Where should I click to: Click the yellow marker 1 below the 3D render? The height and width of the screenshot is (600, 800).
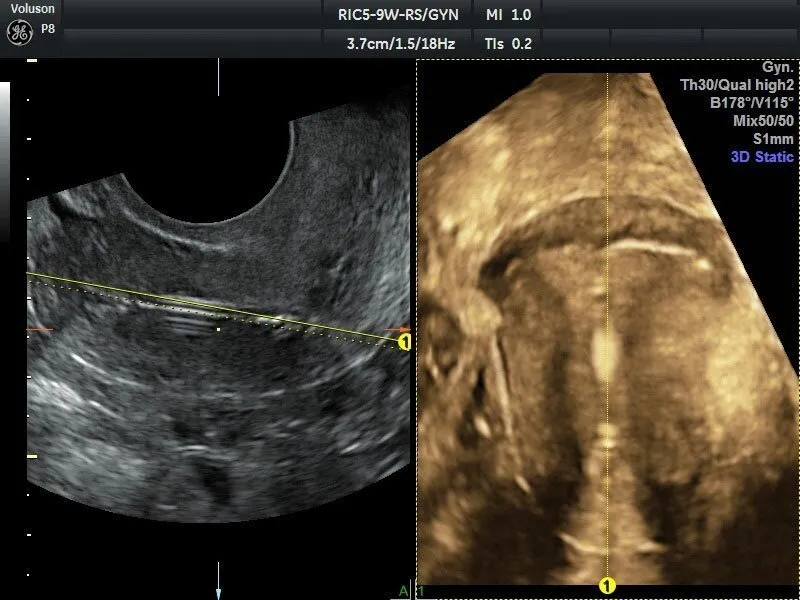(x=606, y=584)
